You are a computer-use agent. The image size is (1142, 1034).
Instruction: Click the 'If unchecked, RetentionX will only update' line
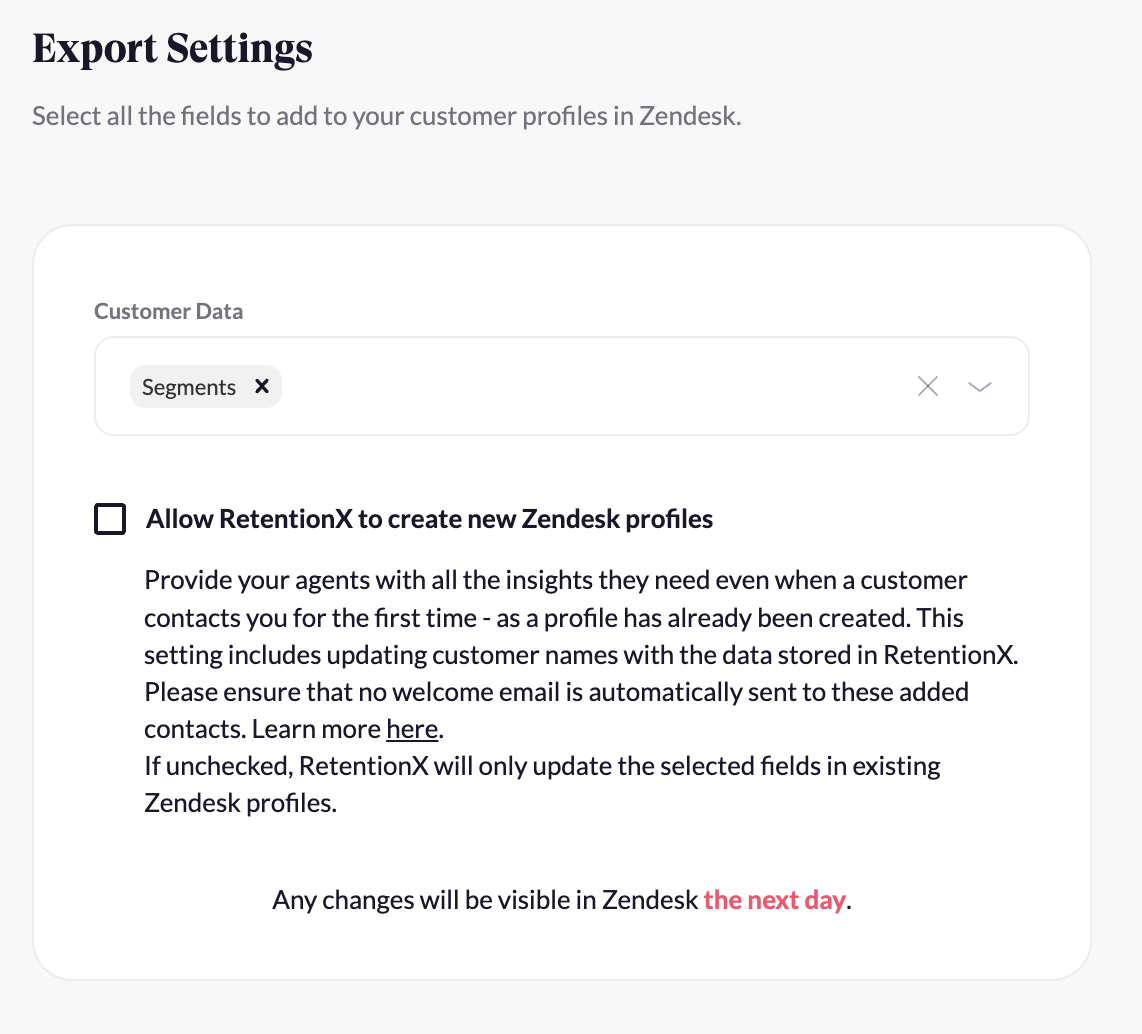coord(542,766)
